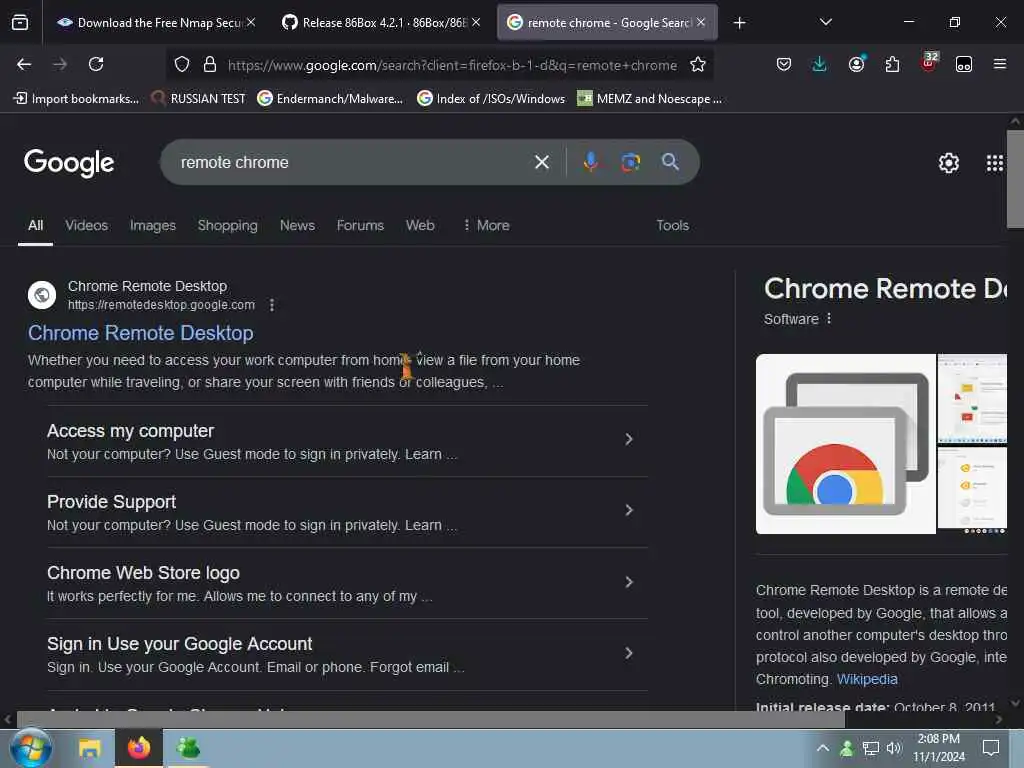Open the volume control in system tray

894,748
